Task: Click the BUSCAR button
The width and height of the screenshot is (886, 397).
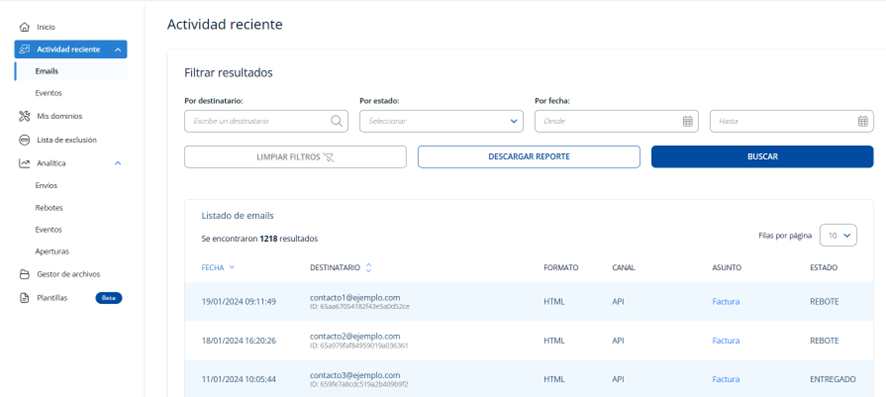Action: (762, 157)
